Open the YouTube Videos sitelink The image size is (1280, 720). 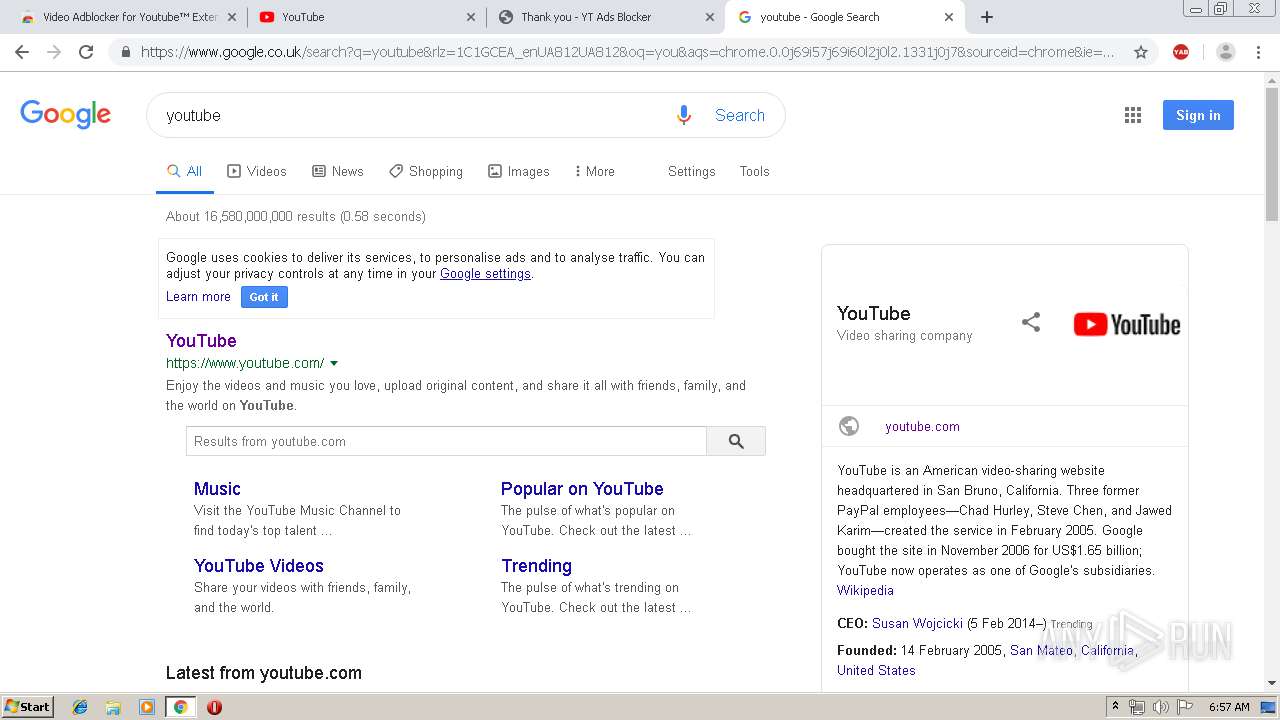(x=259, y=566)
